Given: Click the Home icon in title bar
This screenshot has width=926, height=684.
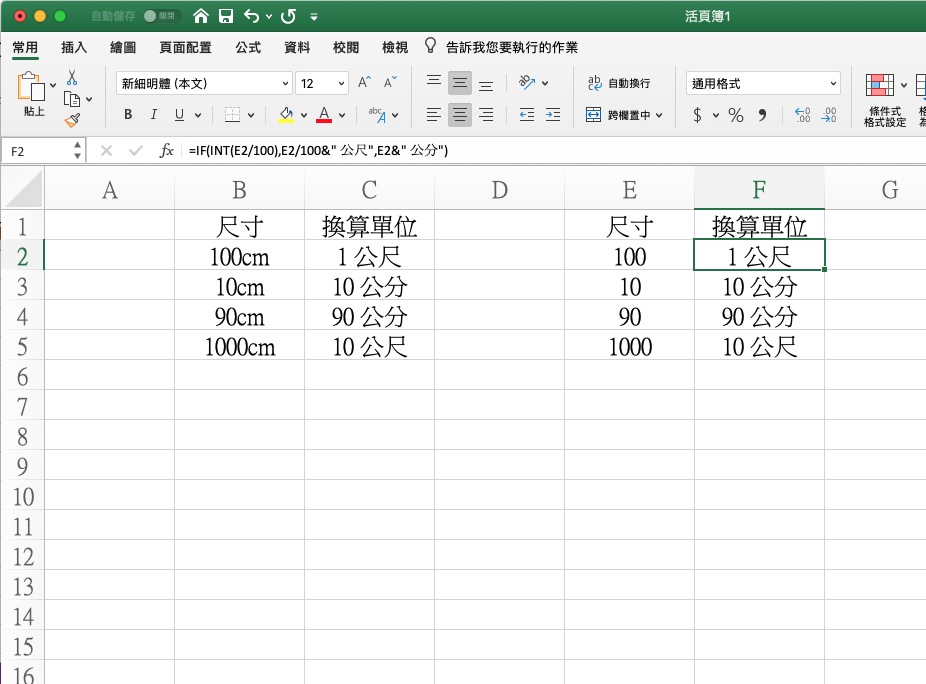Looking at the screenshot, I should (201, 16).
